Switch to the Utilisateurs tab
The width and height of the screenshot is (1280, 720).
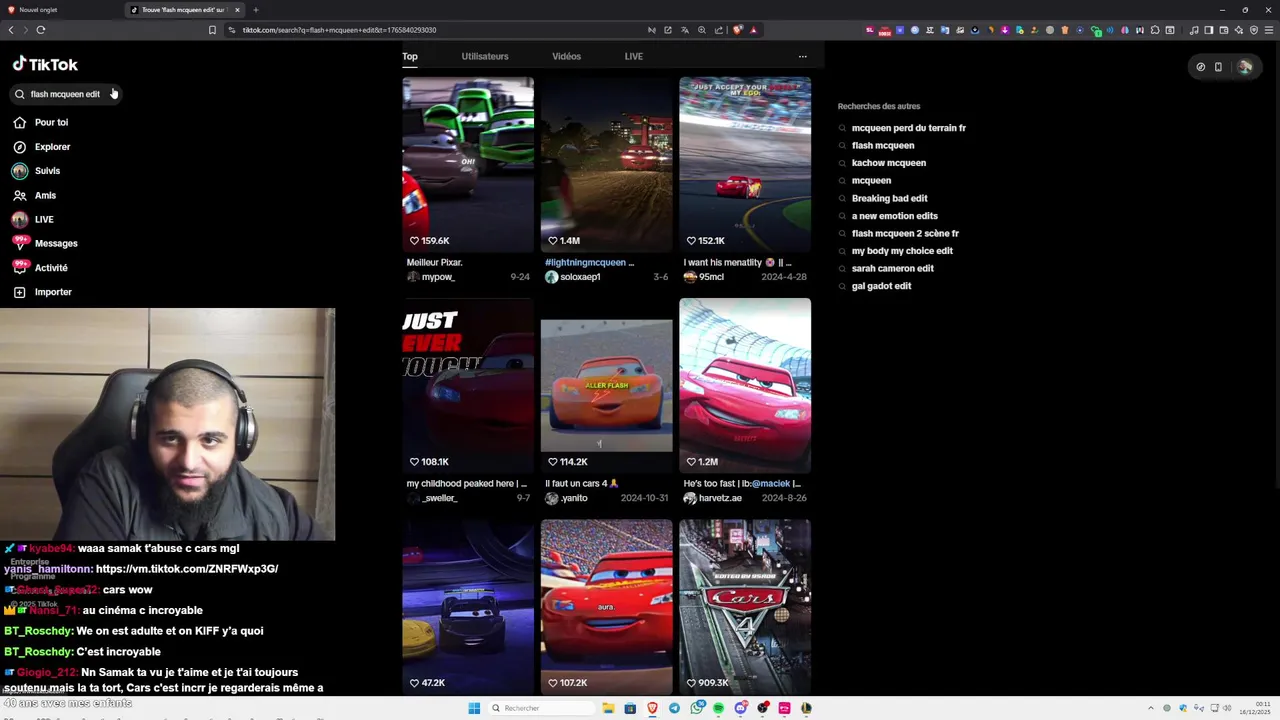(485, 56)
